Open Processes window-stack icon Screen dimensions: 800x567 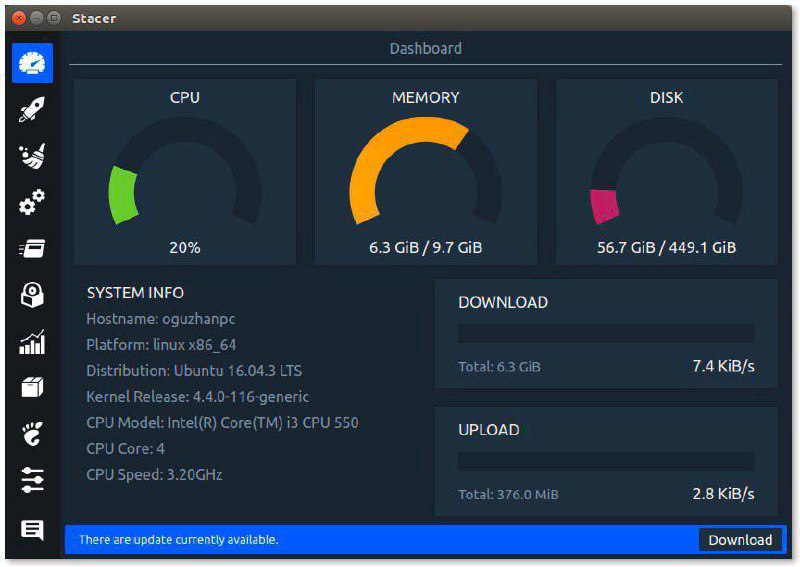[x=32, y=249]
